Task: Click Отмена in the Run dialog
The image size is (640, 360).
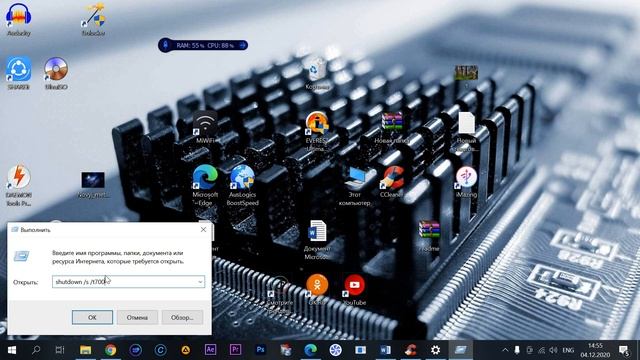Action: pos(137,317)
